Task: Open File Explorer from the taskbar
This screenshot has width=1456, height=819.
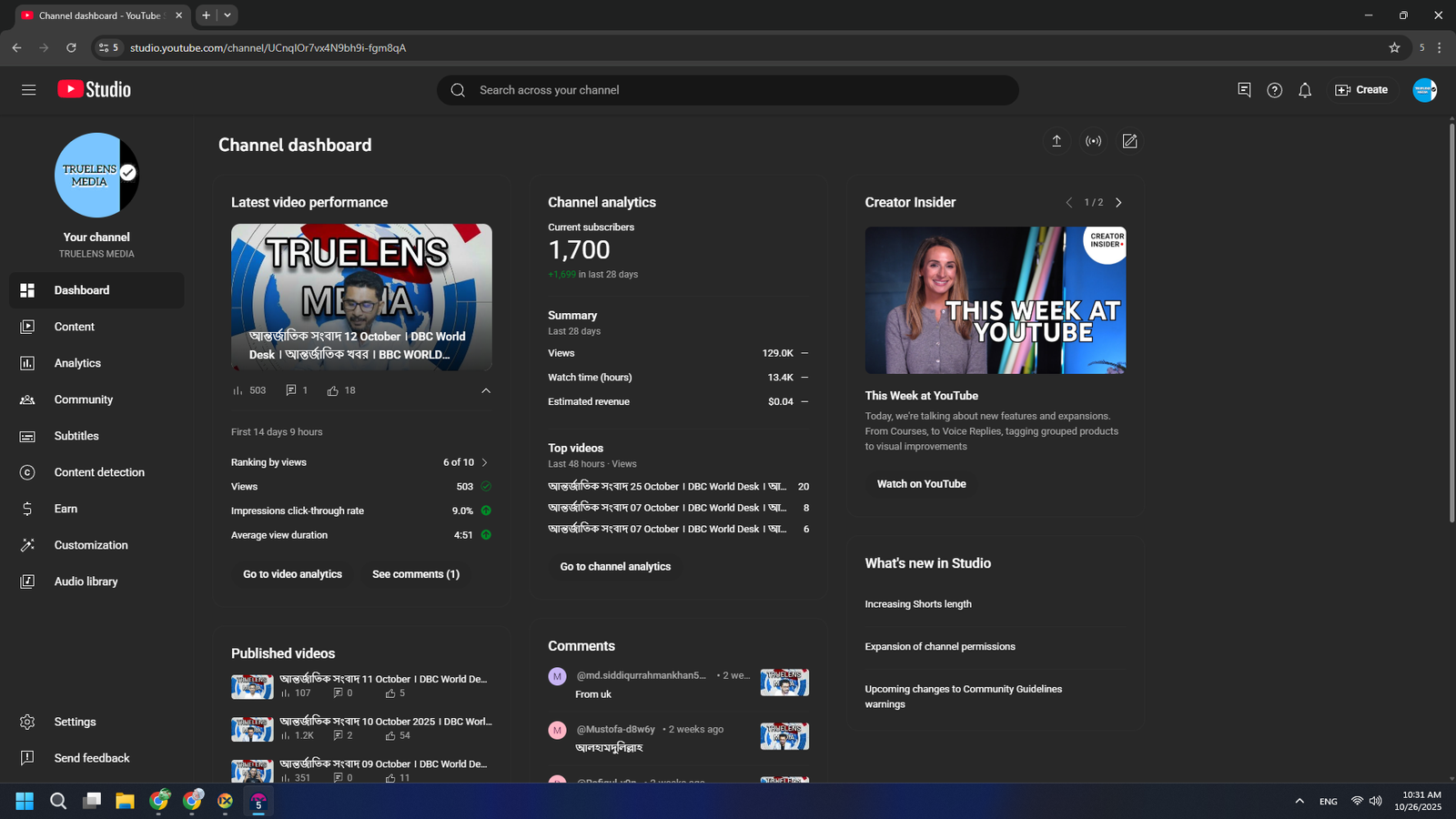Action: pyautogui.click(x=125, y=801)
